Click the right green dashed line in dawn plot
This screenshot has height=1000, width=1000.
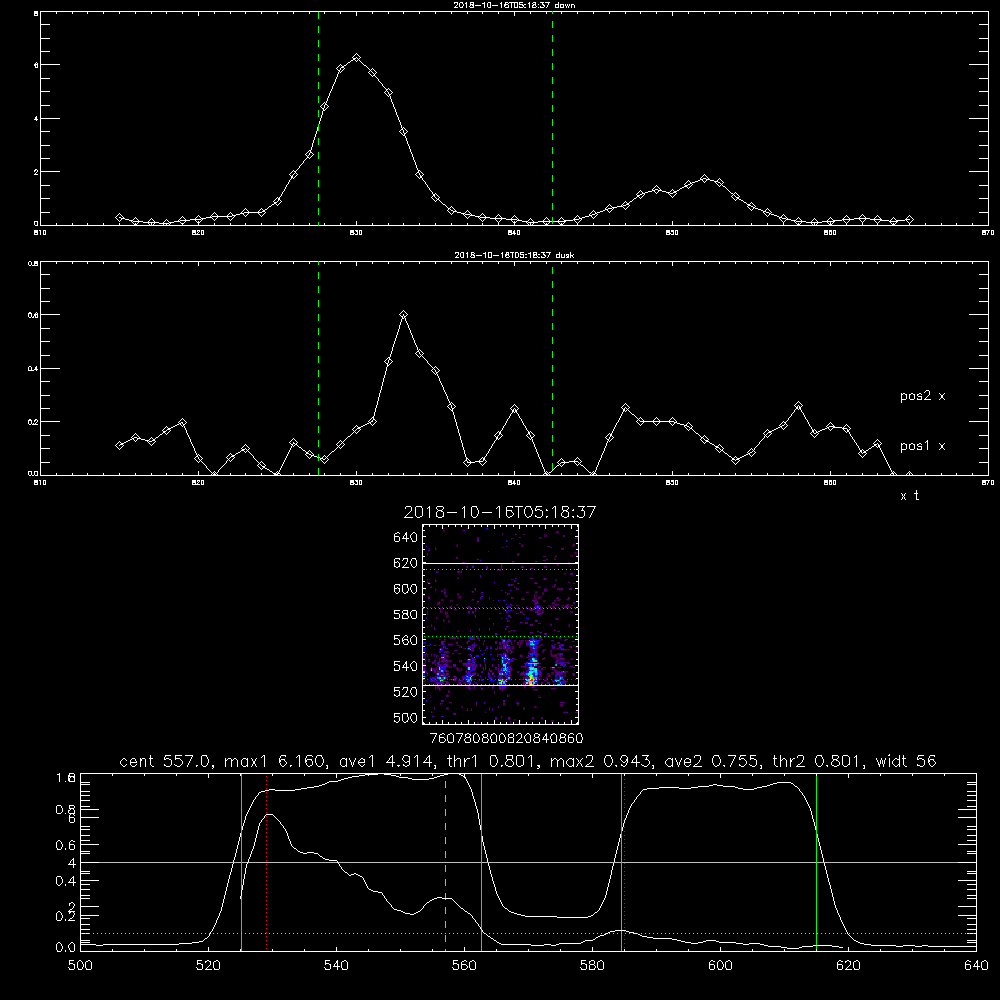(x=552, y=118)
